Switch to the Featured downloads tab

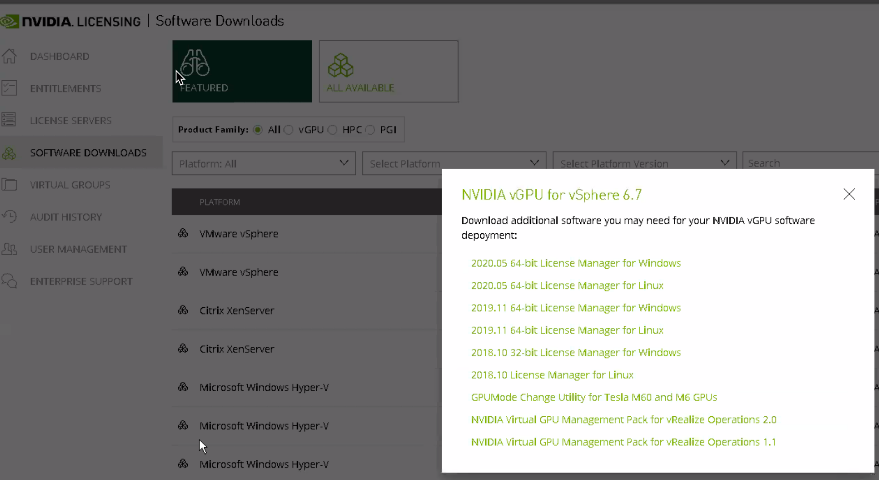point(242,71)
